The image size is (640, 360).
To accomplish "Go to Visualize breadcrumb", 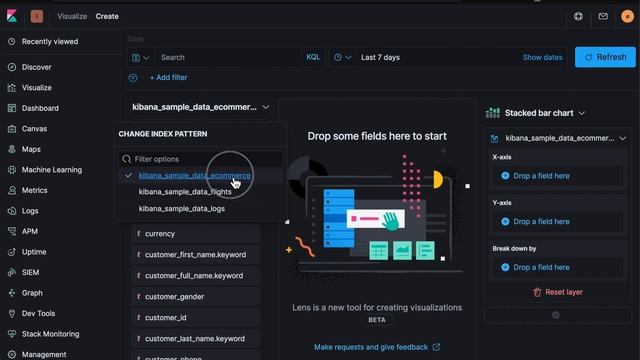I will pos(72,16).
